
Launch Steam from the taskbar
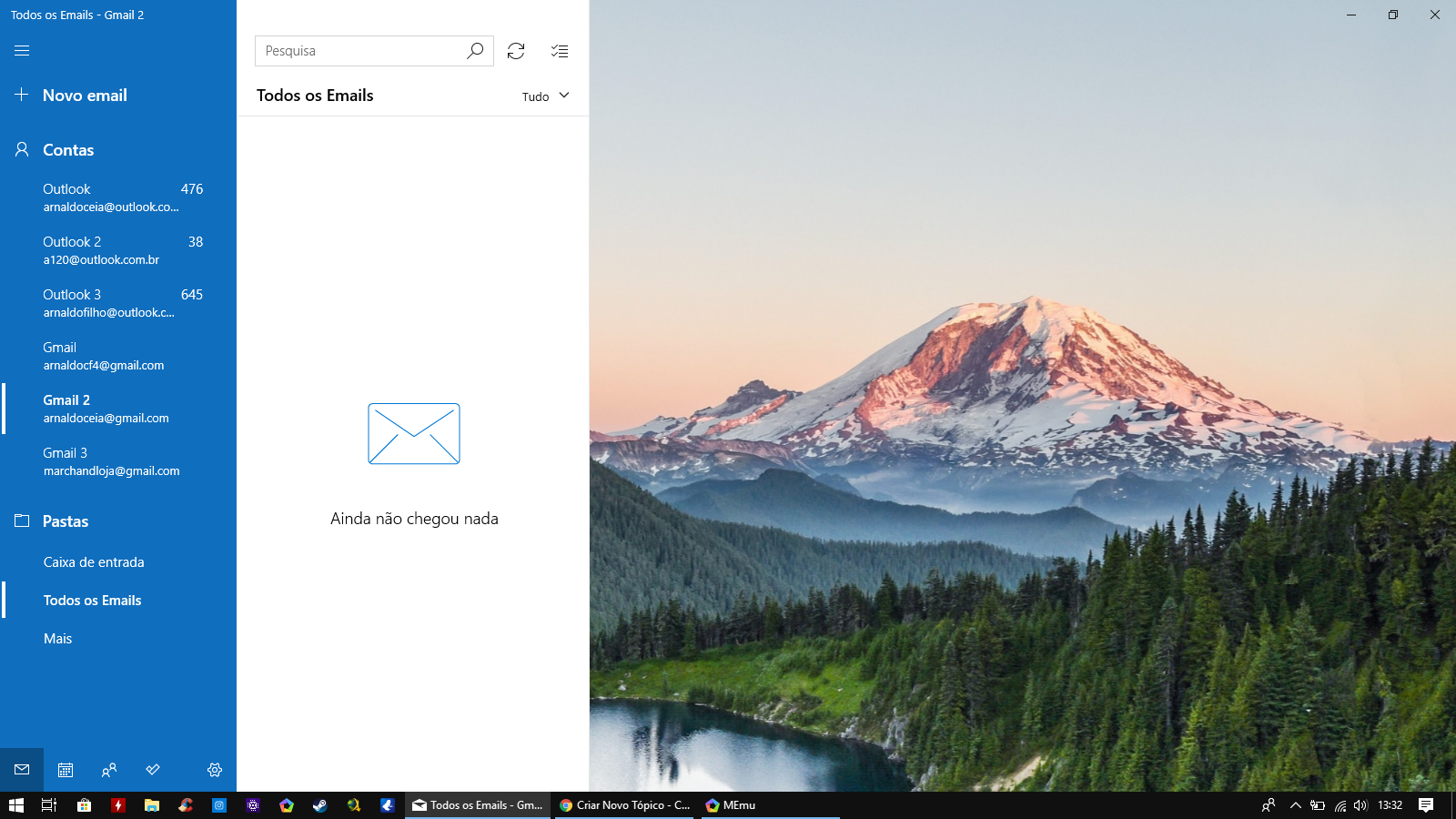pos(319,805)
